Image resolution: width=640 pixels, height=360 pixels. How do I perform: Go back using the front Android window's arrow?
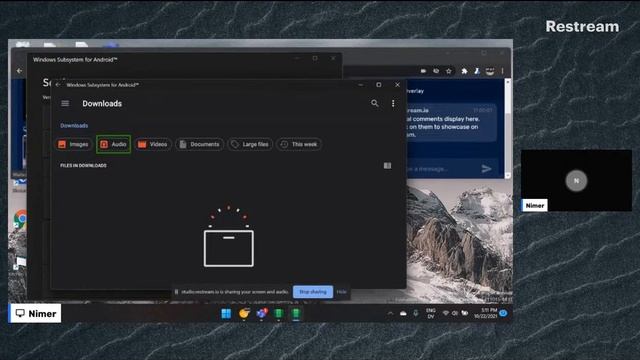[58, 85]
